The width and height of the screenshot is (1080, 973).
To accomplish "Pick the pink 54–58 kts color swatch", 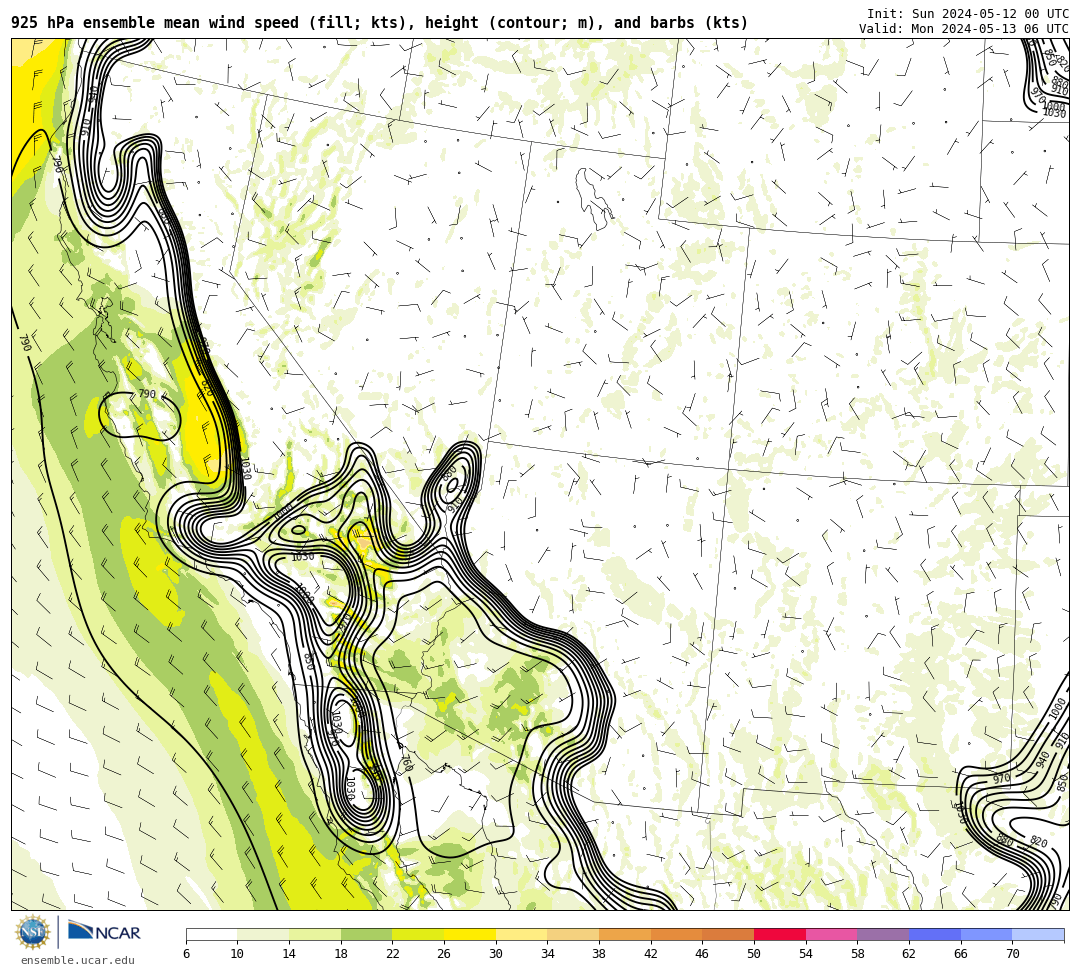I will [831, 934].
